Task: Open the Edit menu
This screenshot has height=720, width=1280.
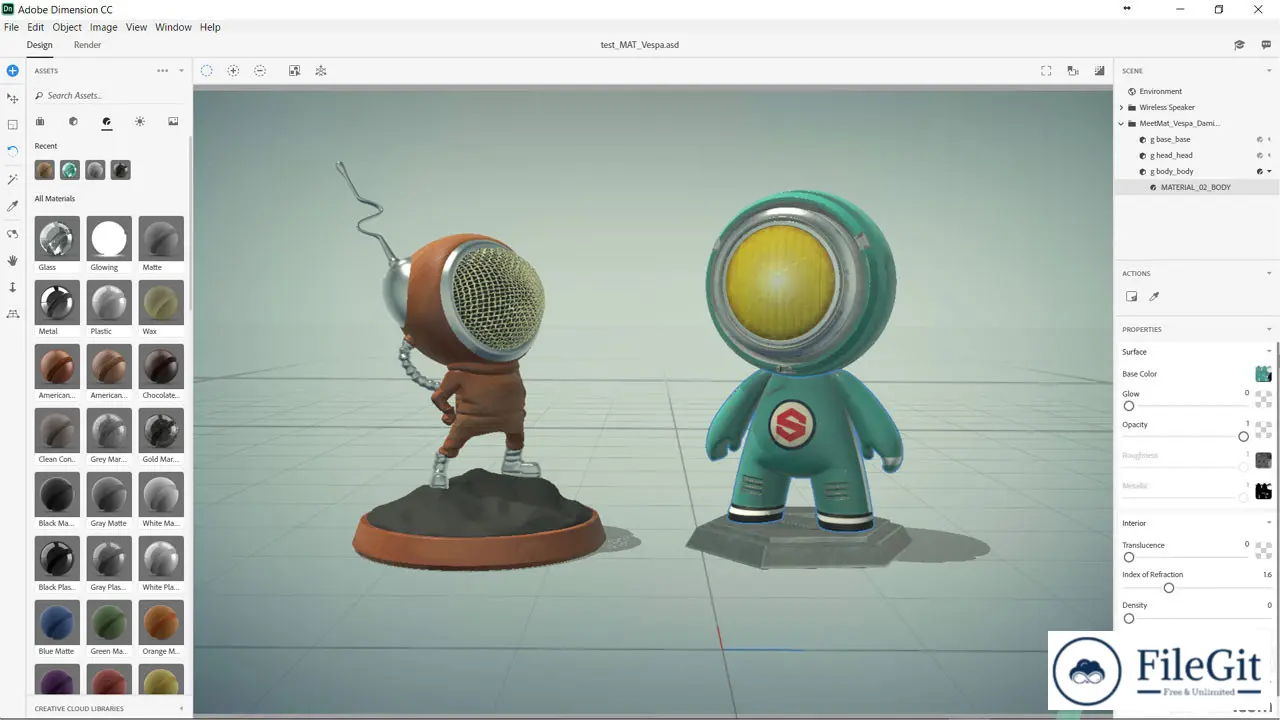Action: click(36, 27)
